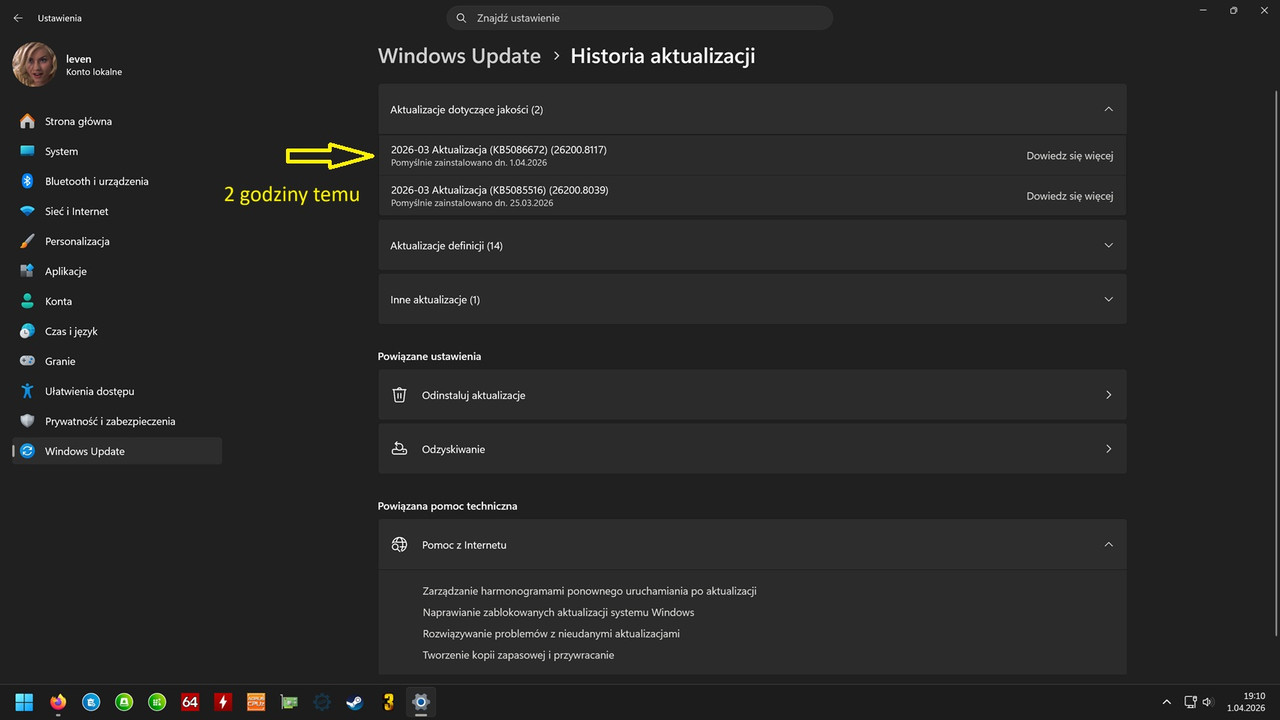Open System settings icon in sidebar
This screenshot has width=1280, height=720.
27,151
